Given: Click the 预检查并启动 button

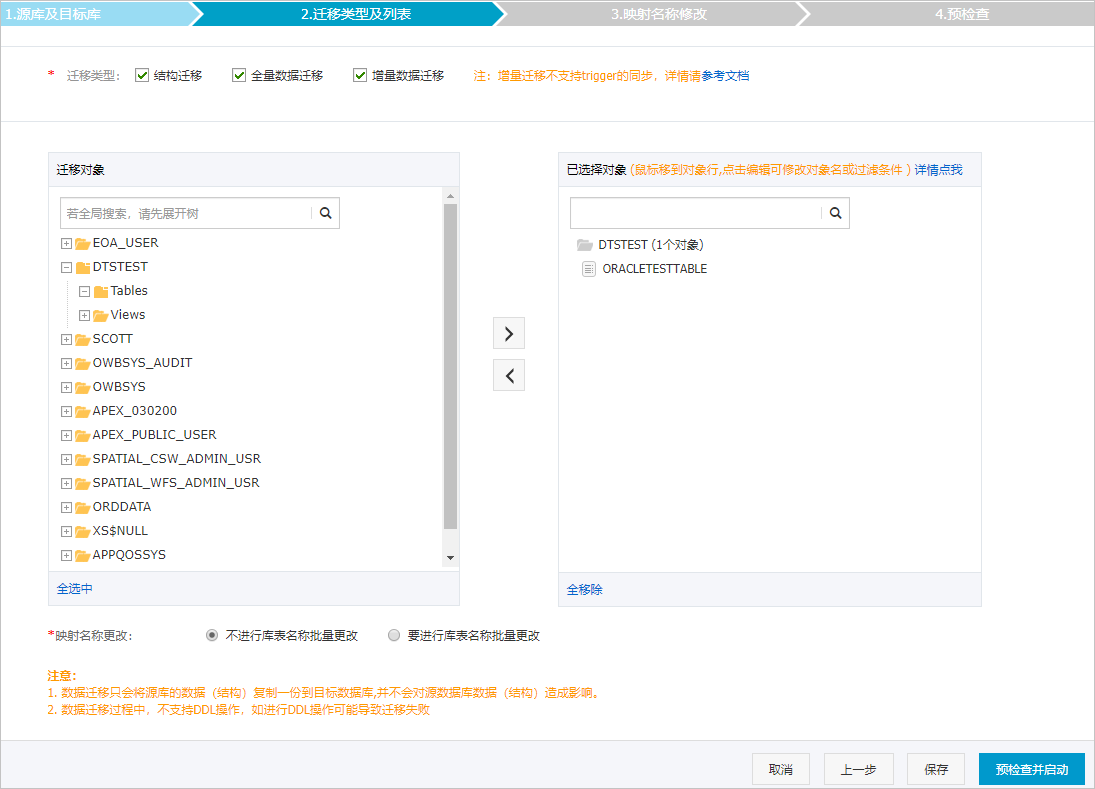Looking at the screenshot, I should click(x=1031, y=769).
